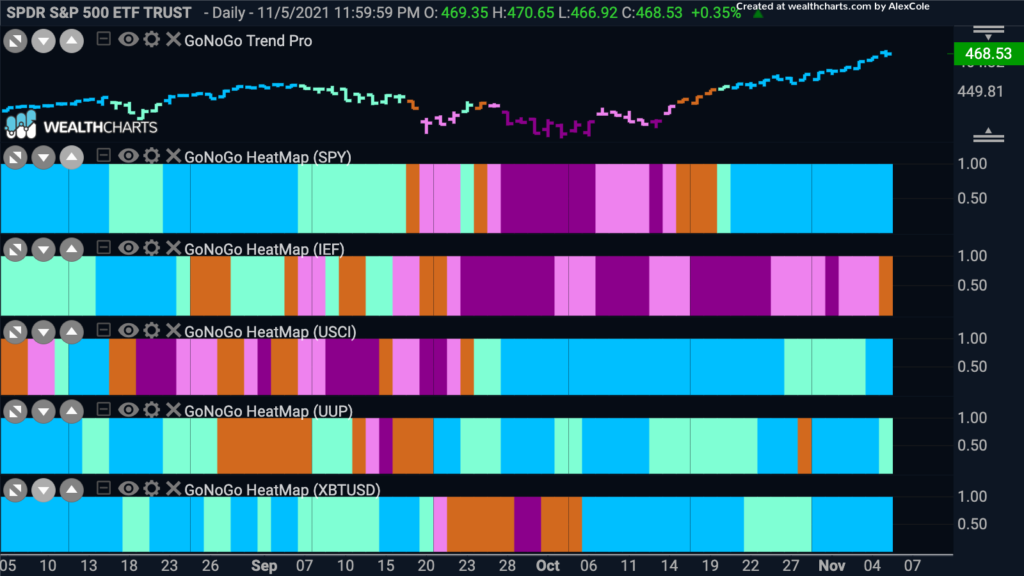
Task: Remove the HeatMap (SPY) indicator
Action: pos(173,155)
